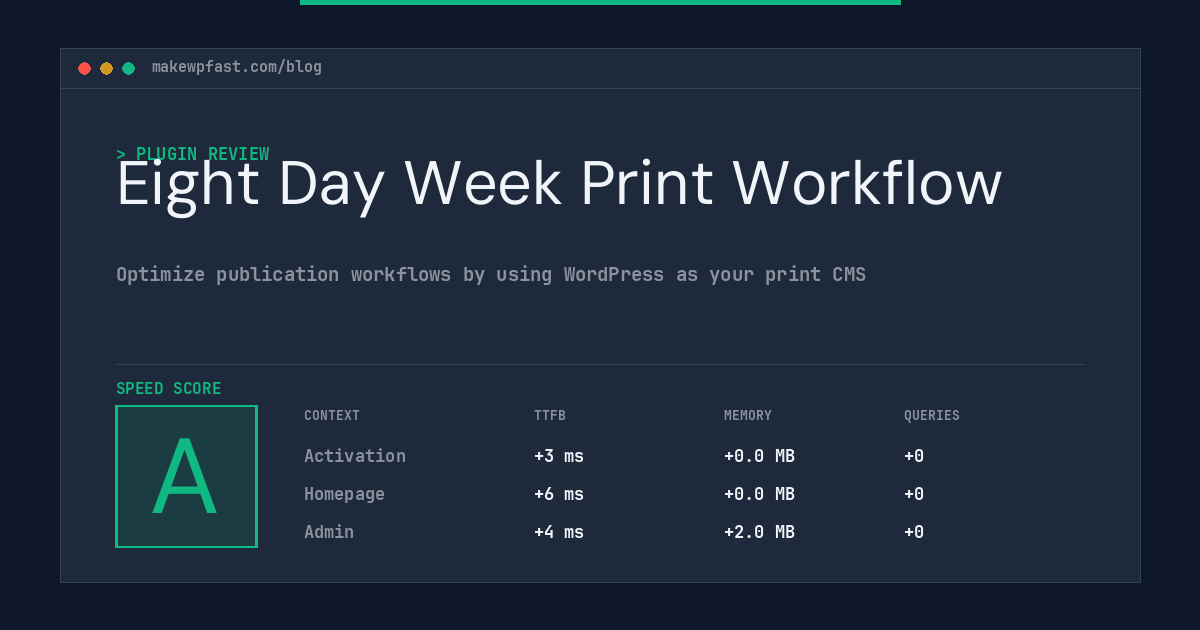Click the Activation TTFB value '+3 ms'
The width and height of the screenshot is (1200, 630).
pos(559,456)
